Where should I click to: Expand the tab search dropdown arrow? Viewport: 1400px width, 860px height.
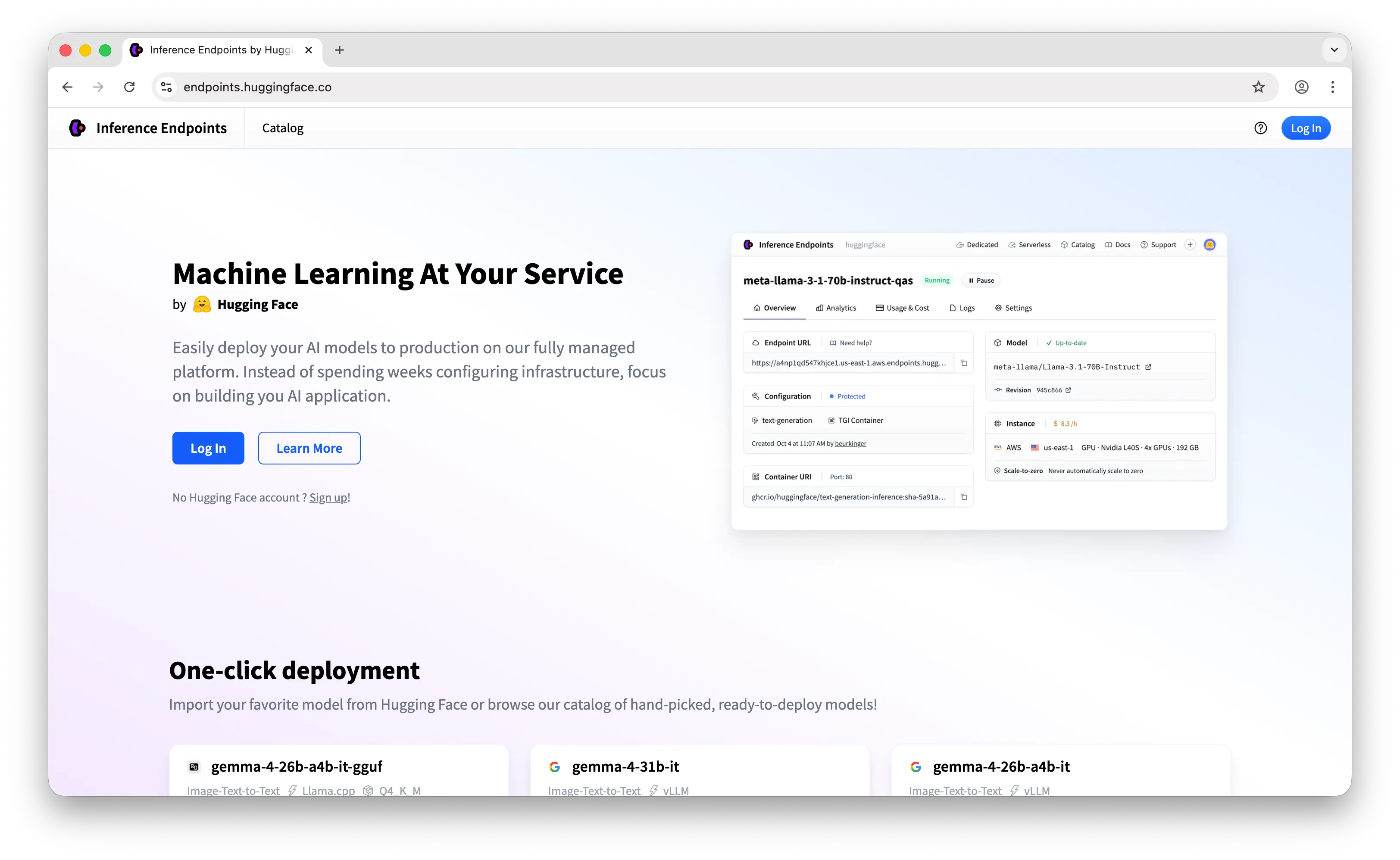[1334, 50]
